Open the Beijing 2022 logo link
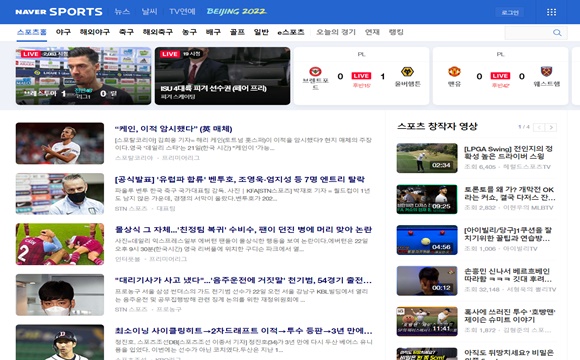Viewport: 580px width, 360px height. pyautogui.click(x=236, y=11)
